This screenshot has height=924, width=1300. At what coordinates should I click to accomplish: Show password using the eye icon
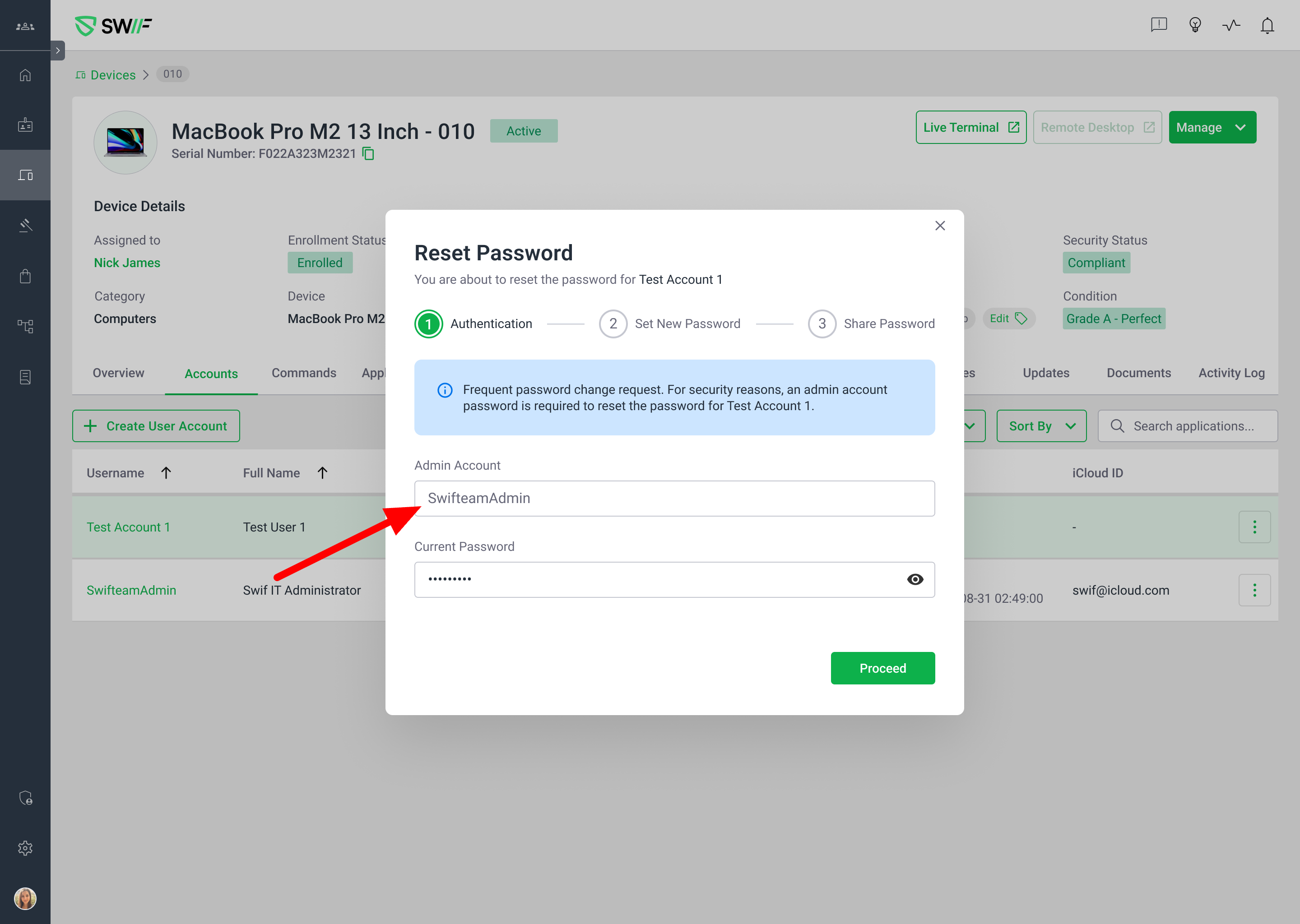[x=915, y=579]
